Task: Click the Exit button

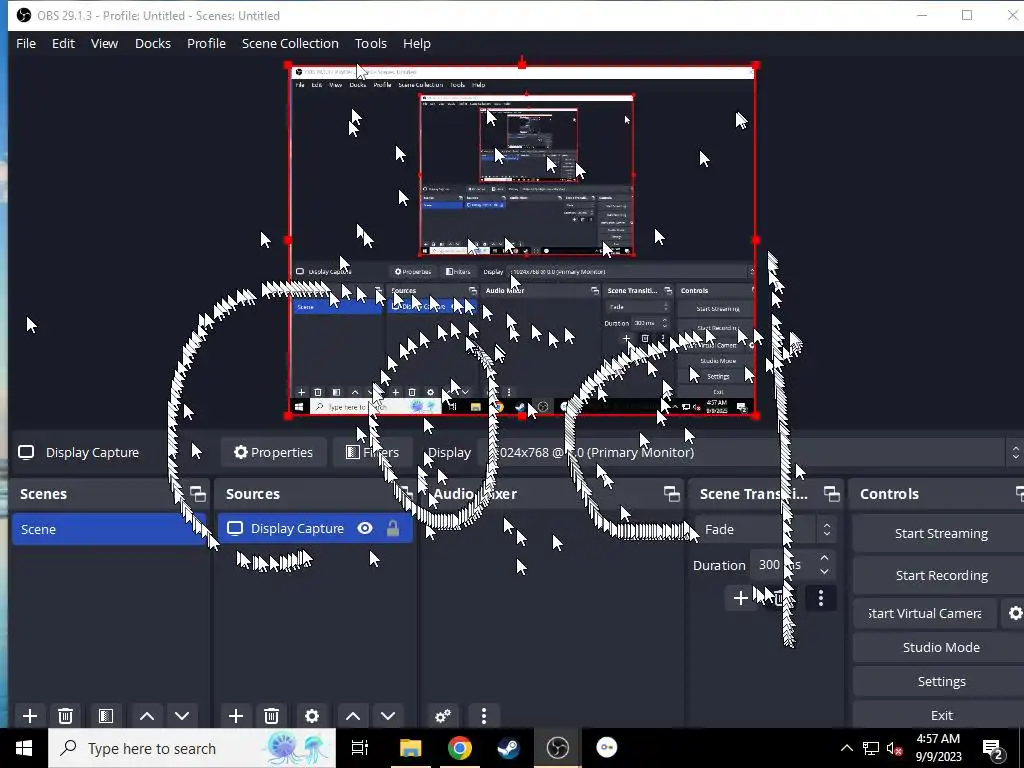Action: point(940,715)
